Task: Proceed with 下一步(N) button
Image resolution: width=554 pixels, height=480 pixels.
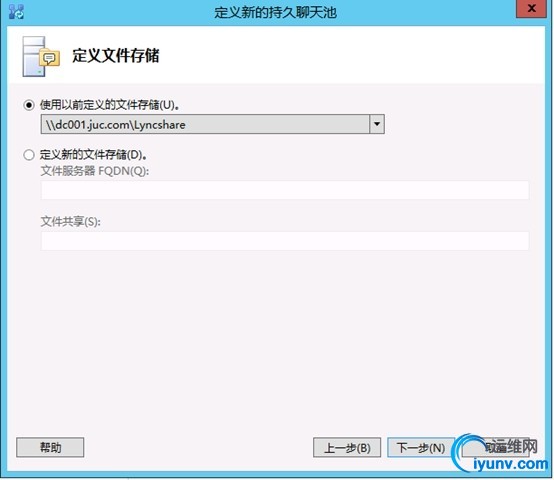Action: (421, 448)
